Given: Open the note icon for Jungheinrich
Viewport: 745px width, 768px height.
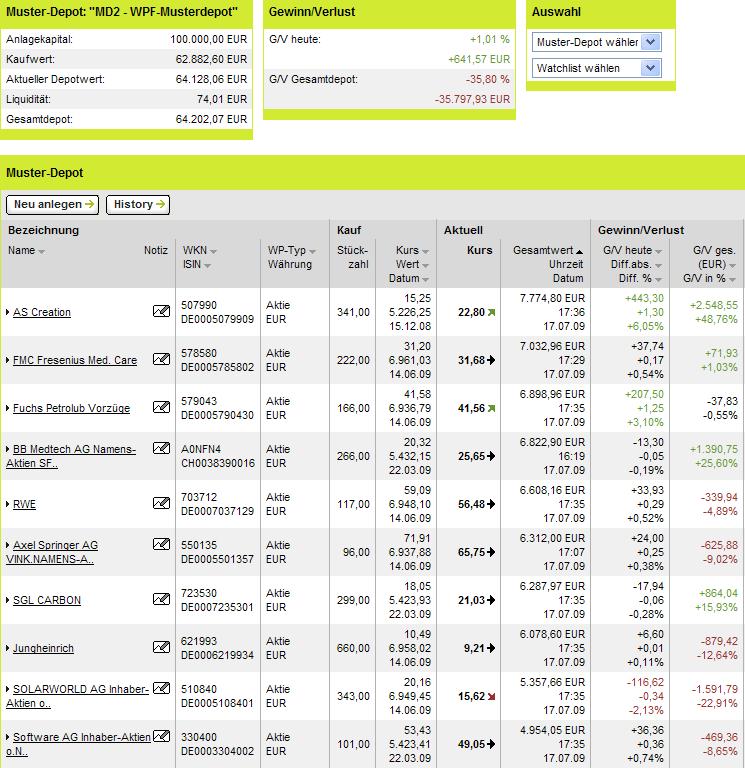Looking at the screenshot, I should [161, 647].
